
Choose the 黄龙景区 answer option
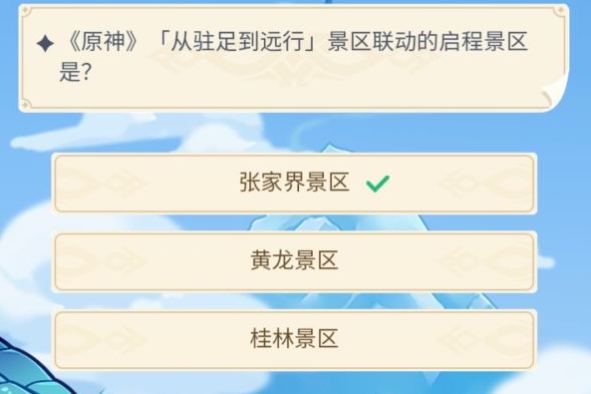[x=294, y=262]
